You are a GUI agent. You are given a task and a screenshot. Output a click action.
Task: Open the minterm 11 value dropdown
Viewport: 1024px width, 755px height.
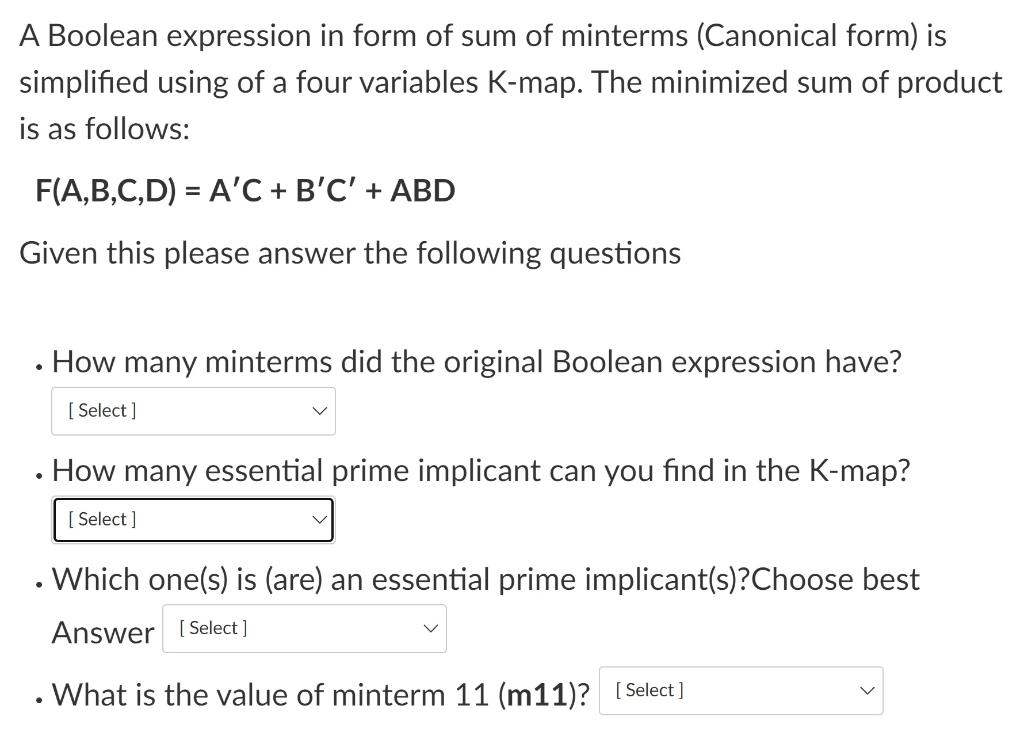pos(740,691)
